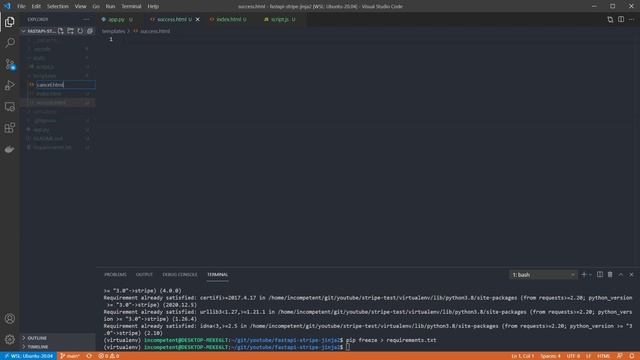The image size is (640, 360).
Task: Add a new terminal with plus icon
Action: point(584,275)
